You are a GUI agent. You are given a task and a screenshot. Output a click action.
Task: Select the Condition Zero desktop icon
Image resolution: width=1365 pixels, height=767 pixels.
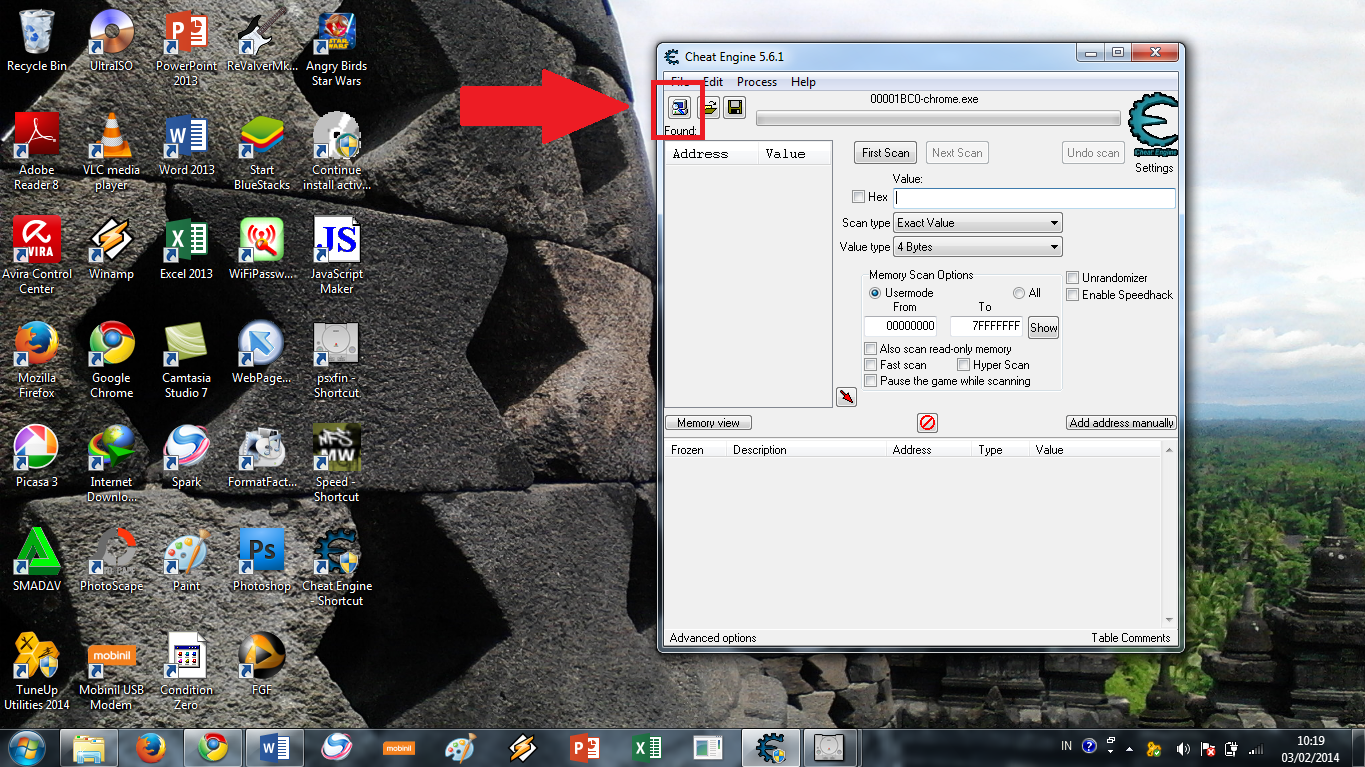point(186,672)
